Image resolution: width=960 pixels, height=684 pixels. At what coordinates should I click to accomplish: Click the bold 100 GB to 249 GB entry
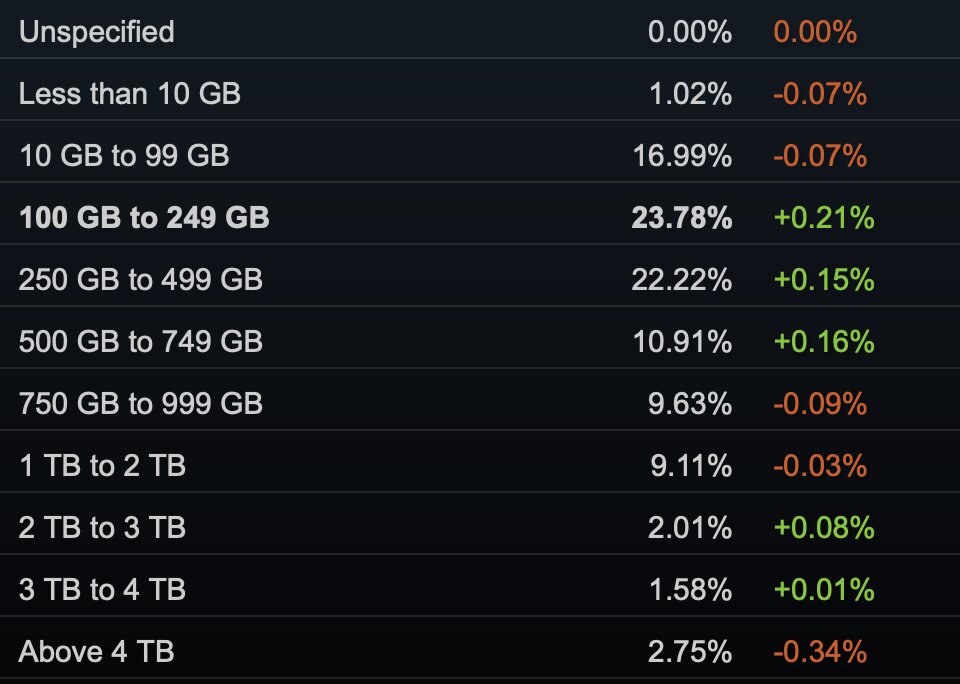coord(144,217)
